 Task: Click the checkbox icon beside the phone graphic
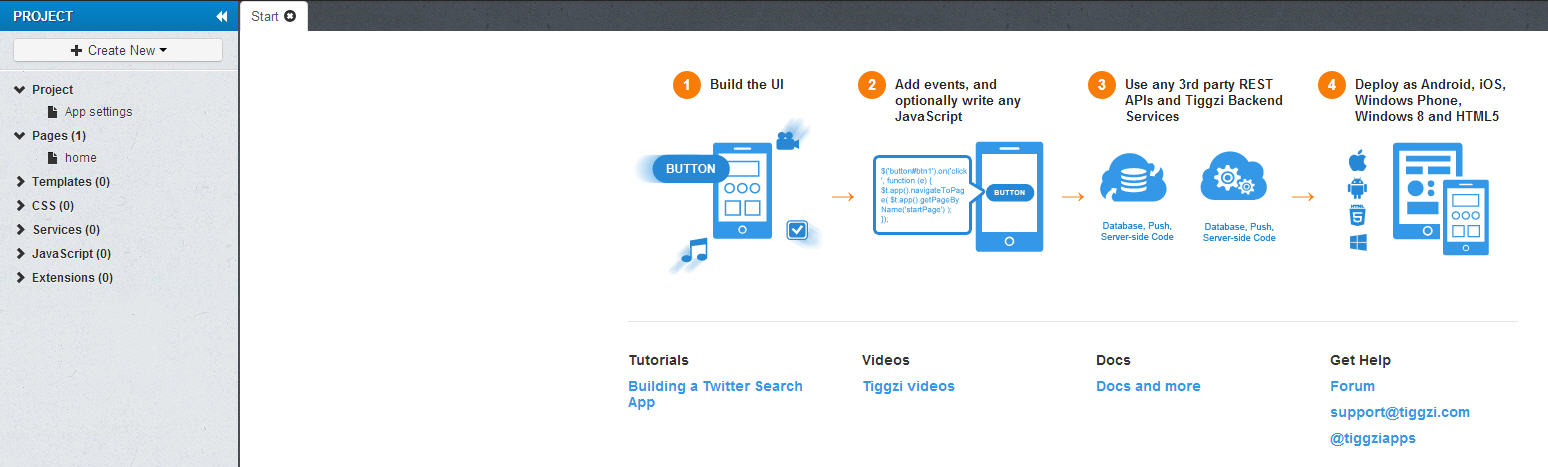[x=797, y=231]
